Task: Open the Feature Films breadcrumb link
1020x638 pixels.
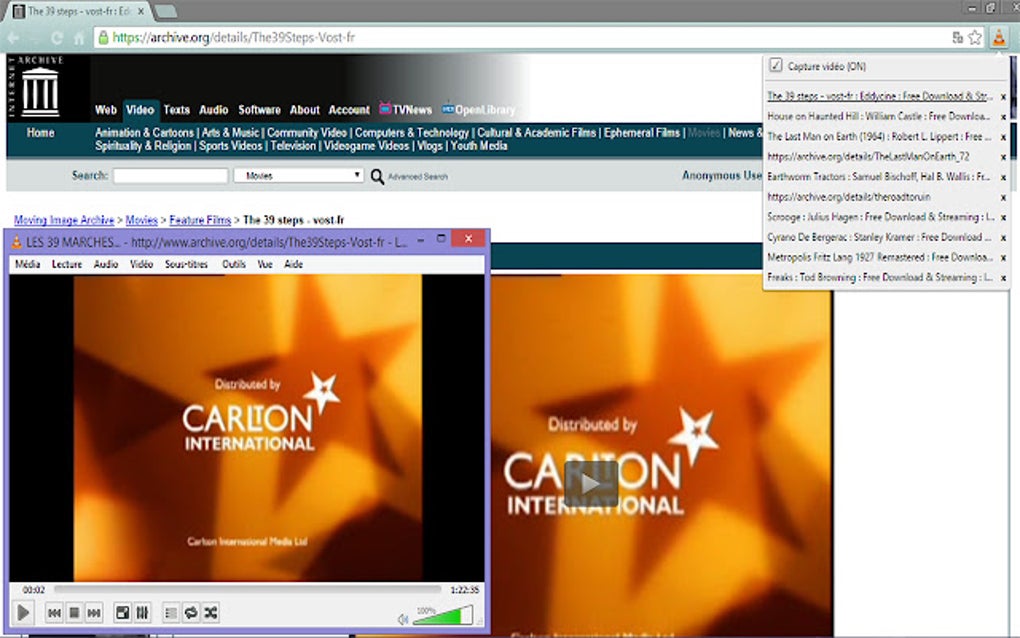Action: coord(197,219)
